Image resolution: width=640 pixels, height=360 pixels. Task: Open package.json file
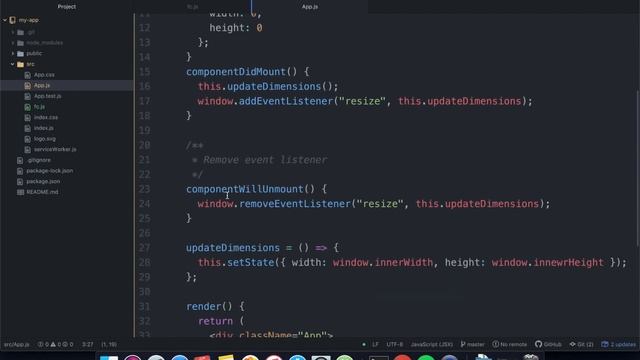point(43,181)
